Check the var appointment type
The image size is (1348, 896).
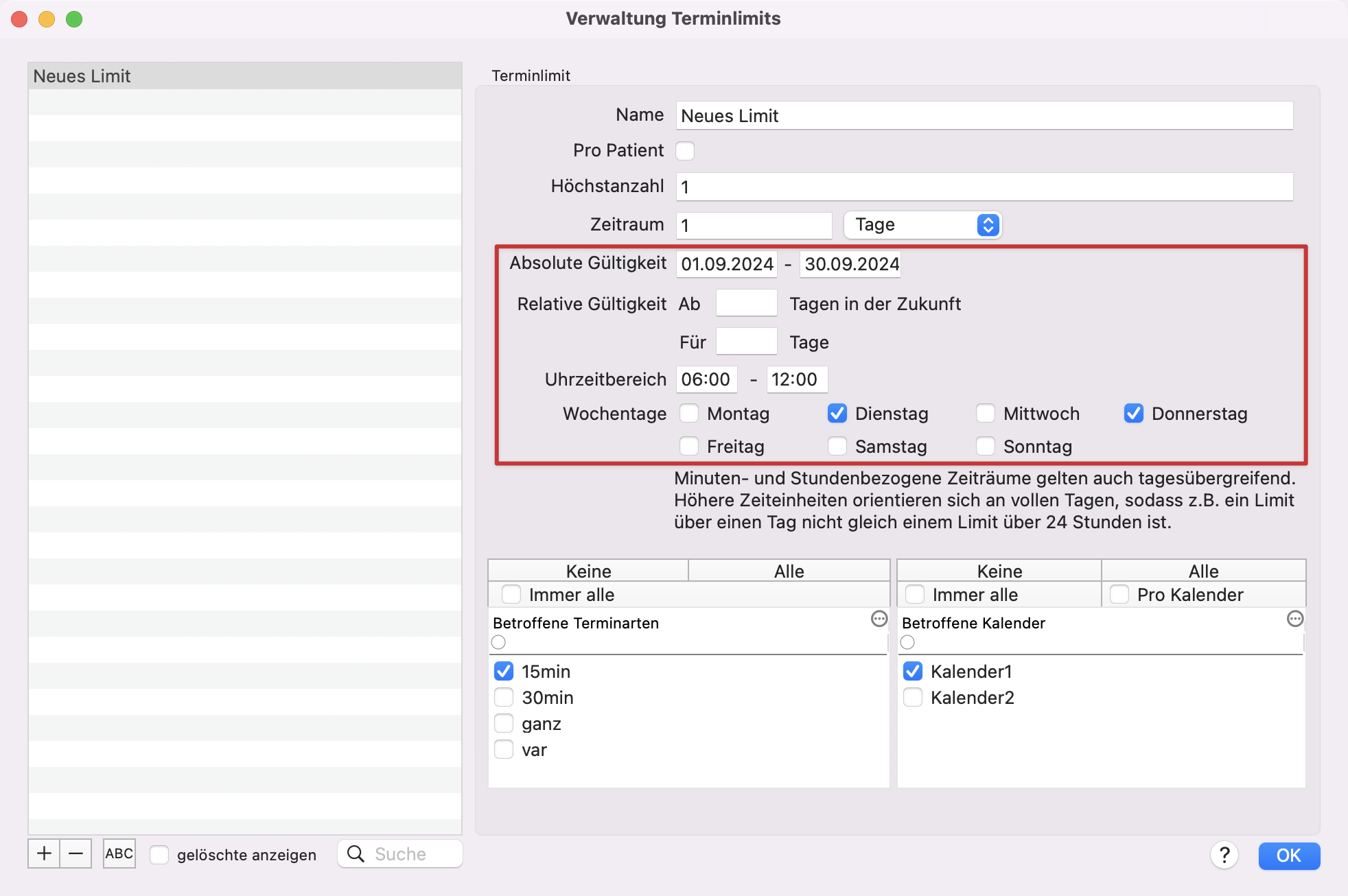click(x=504, y=749)
